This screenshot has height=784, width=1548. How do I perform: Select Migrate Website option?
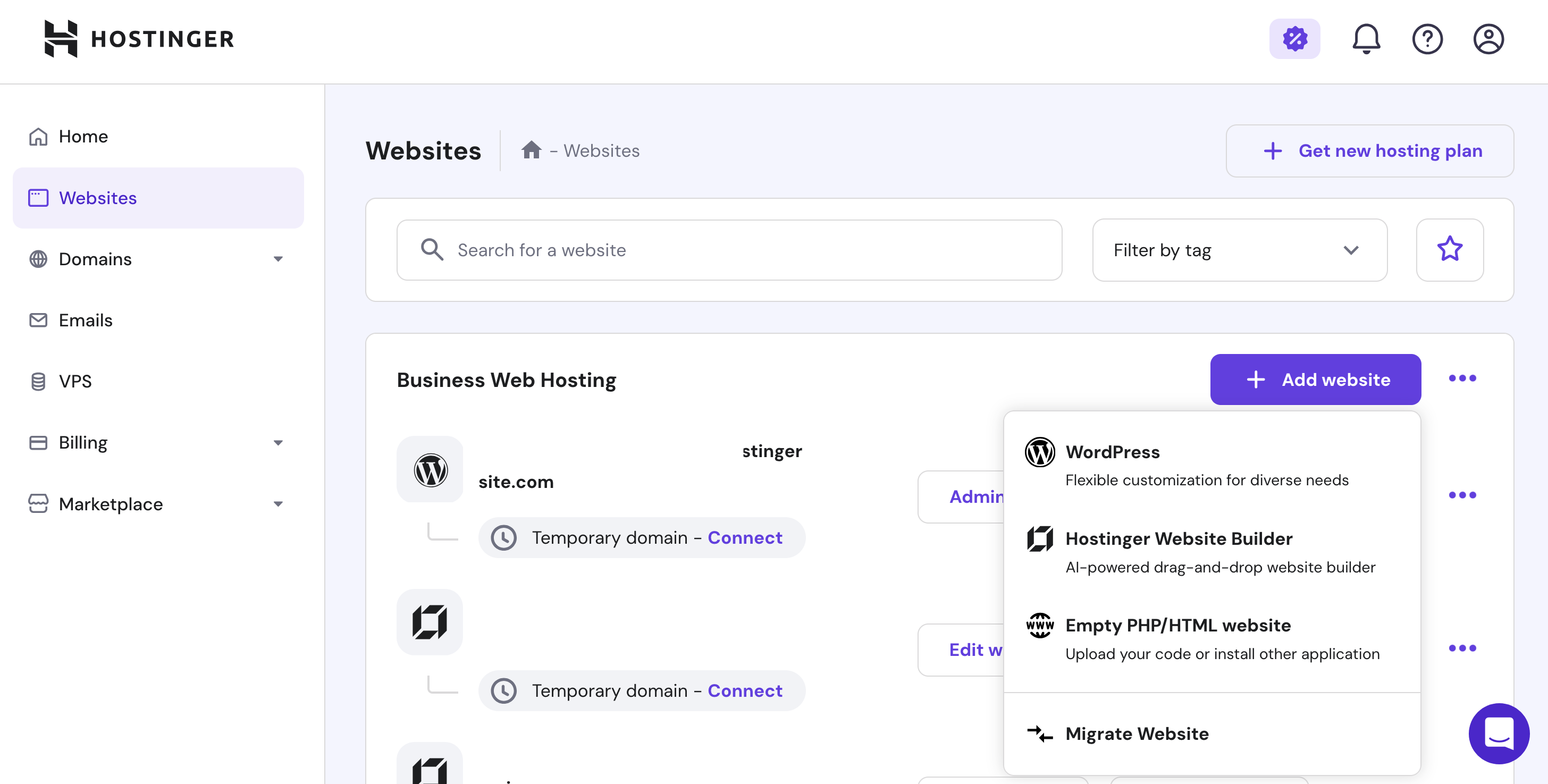click(x=1212, y=734)
